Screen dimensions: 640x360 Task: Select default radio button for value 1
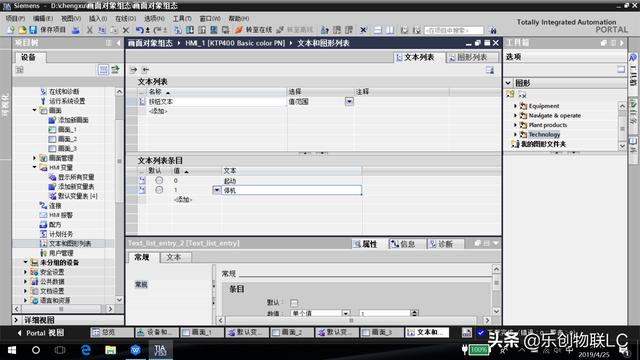tap(159, 190)
